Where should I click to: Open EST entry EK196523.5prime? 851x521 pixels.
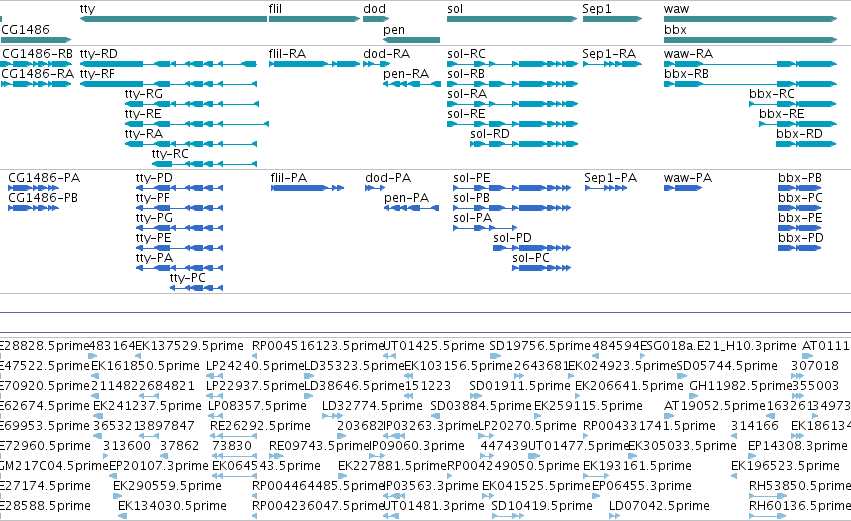tap(785, 465)
